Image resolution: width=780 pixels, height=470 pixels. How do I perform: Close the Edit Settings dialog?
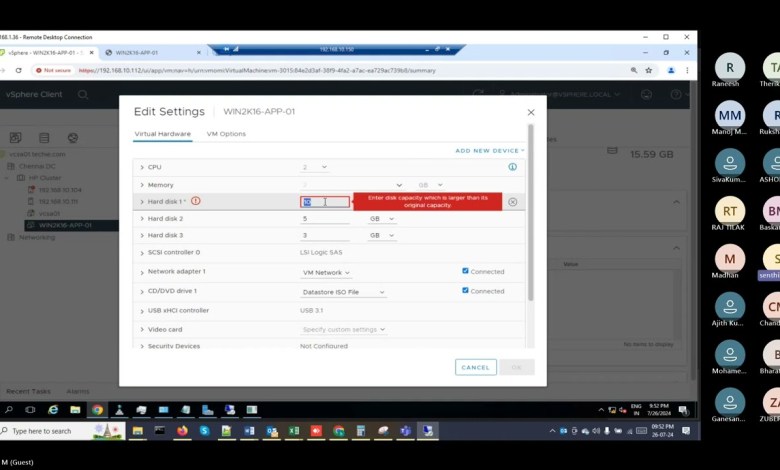[531, 112]
